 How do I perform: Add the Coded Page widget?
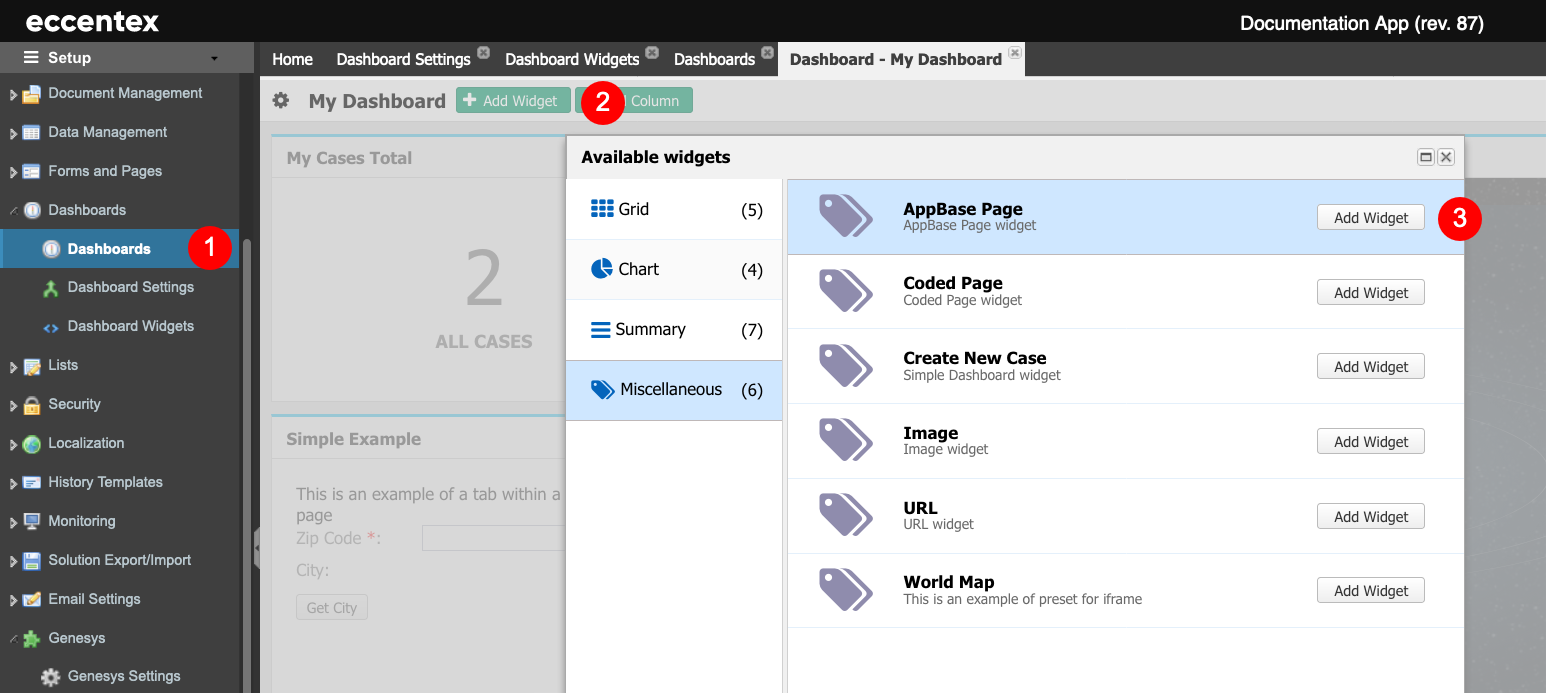click(1370, 293)
